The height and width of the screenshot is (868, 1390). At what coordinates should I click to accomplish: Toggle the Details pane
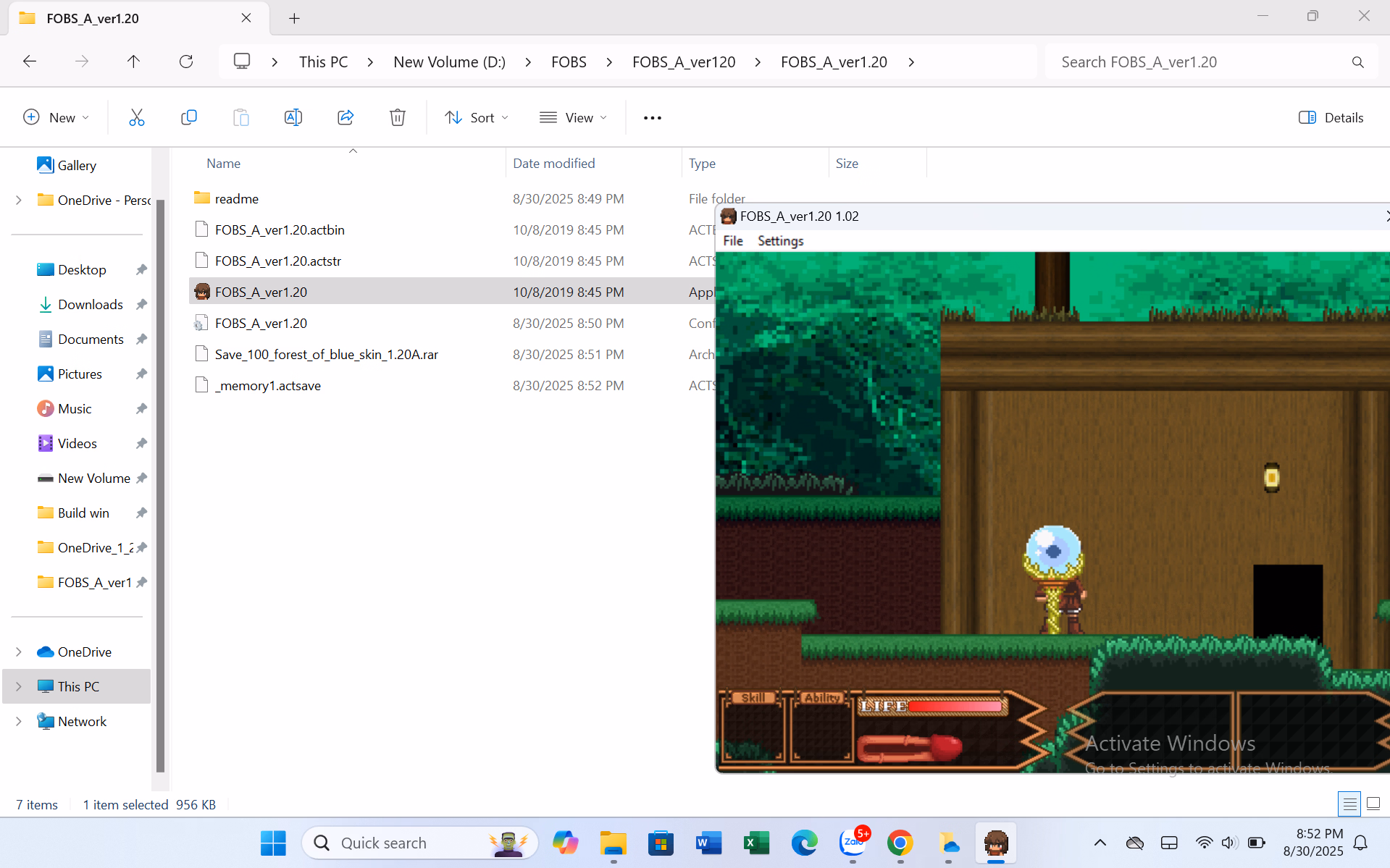click(1331, 117)
